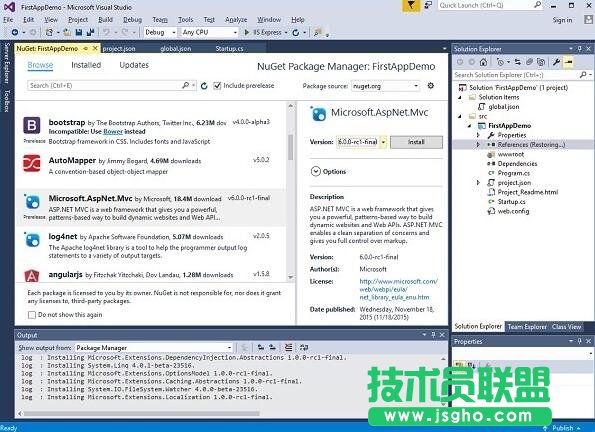Click the Output horizontal scrollbar
The image size is (595, 432).
point(142,413)
